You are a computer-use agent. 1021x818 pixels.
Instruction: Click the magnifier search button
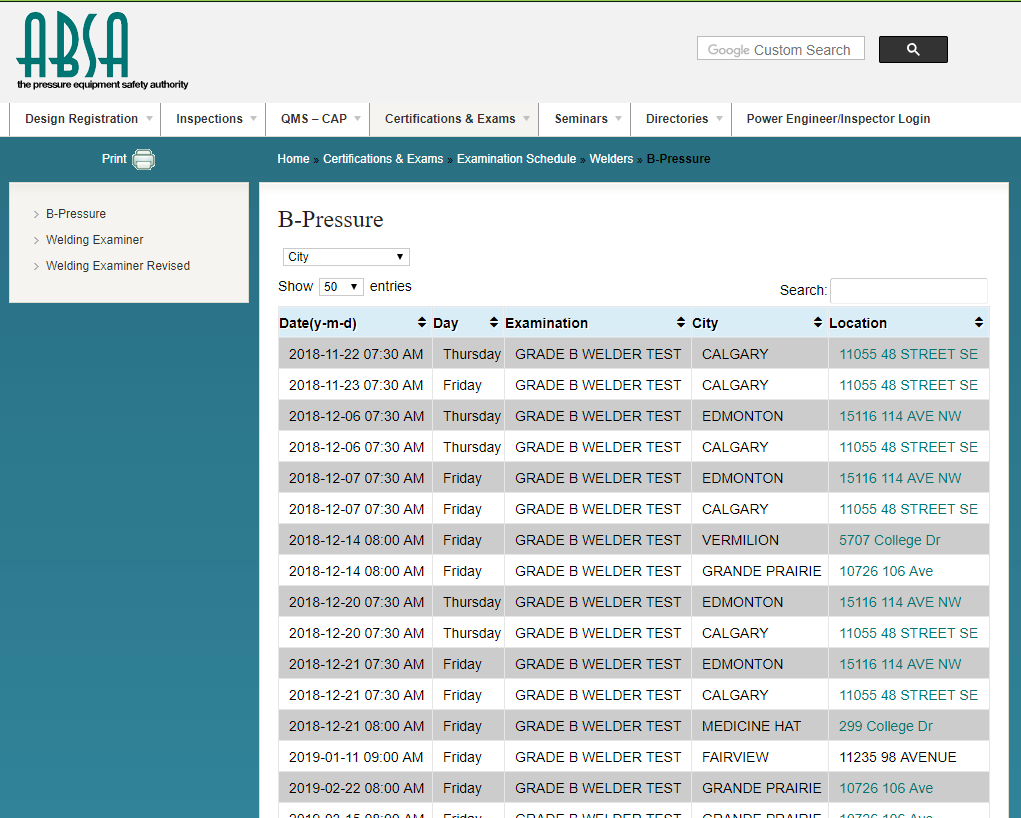[913, 49]
